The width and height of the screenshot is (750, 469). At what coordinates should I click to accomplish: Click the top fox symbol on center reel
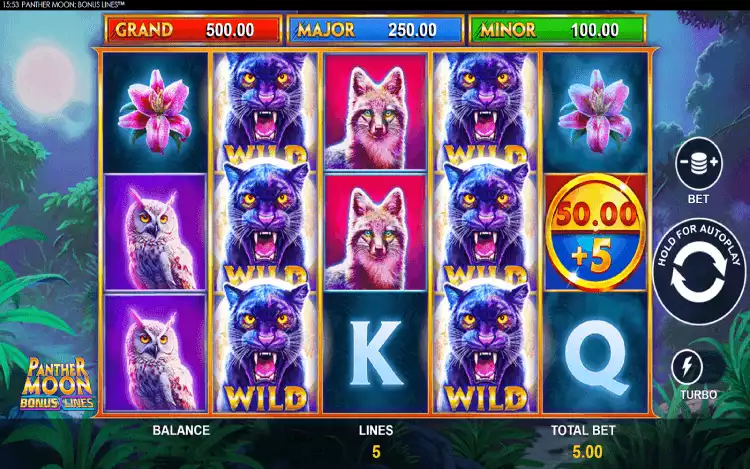coord(375,112)
